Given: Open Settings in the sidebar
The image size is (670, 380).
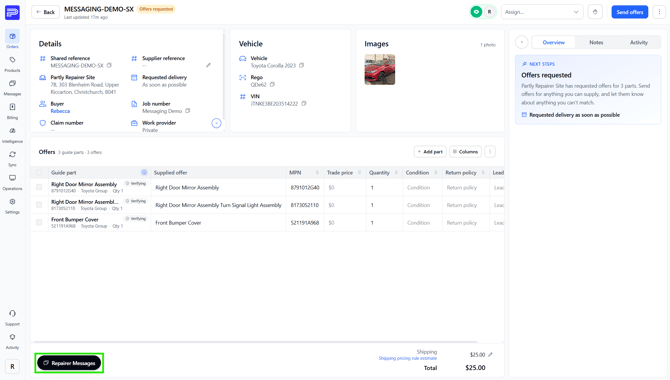Looking at the screenshot, I should (x=12, y=206).
